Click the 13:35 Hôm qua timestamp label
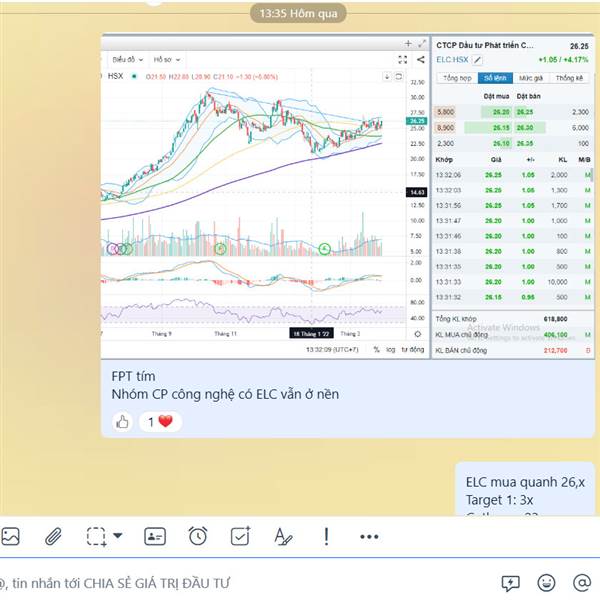Image resolution: width=600 pixels, height=600 pixels. coord(298,13)
